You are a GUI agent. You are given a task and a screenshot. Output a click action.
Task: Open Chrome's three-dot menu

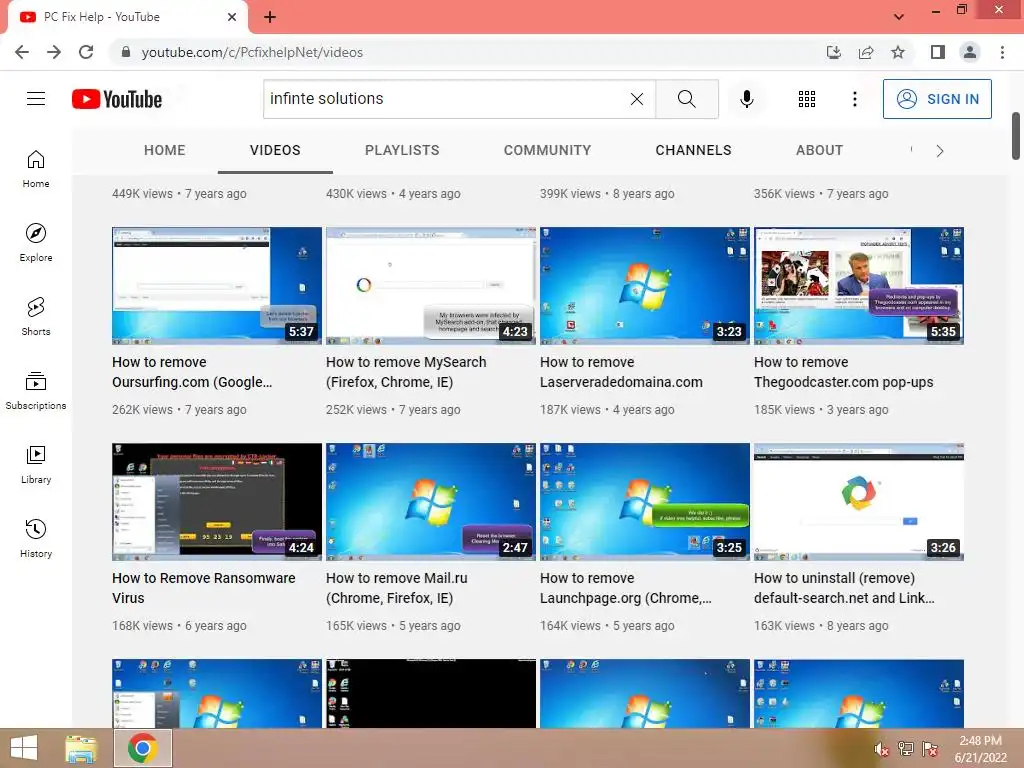click(x=1002, y=52)
